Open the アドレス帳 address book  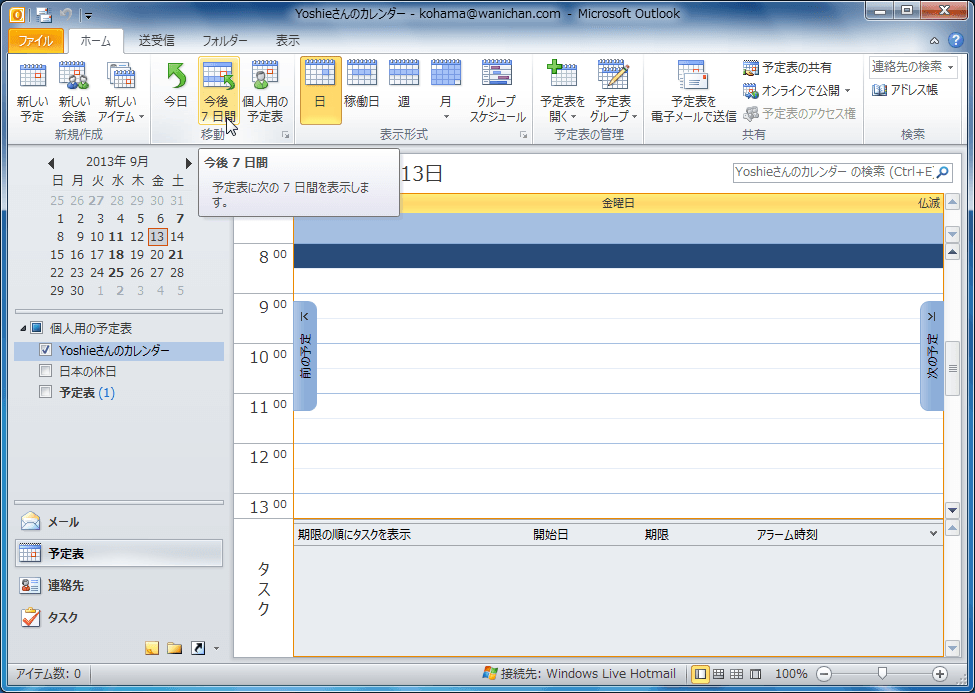pyautogui.click(x=905, y=90)
